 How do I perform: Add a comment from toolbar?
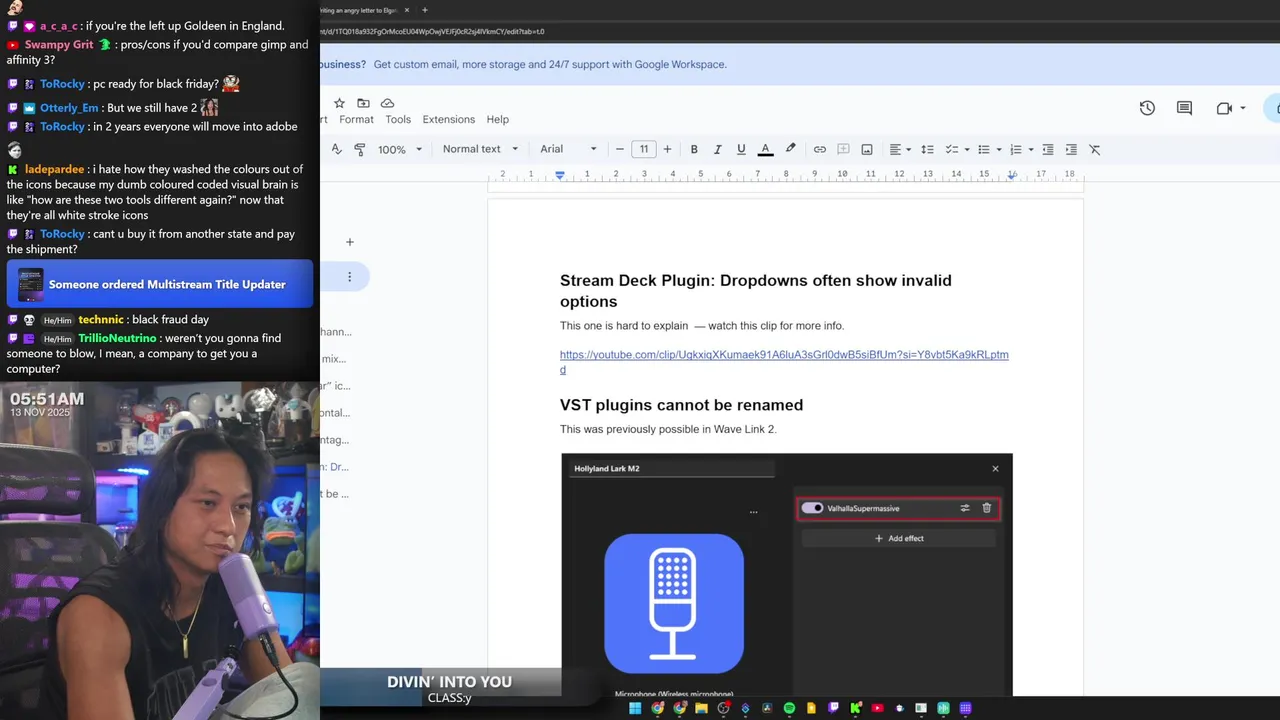coord(843,149)
